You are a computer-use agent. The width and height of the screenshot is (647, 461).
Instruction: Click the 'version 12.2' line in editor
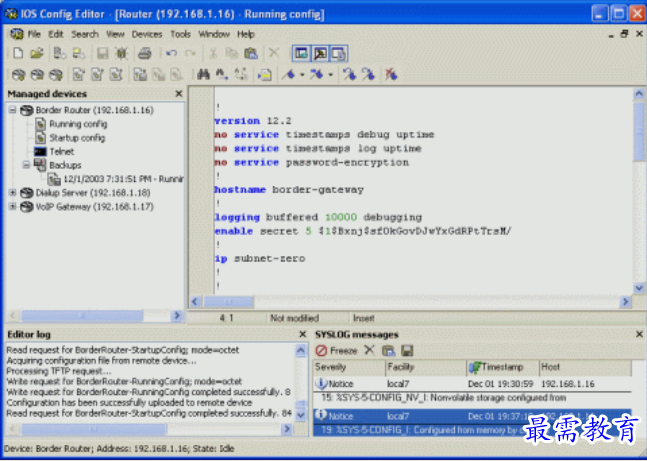(x=253, y=121)
